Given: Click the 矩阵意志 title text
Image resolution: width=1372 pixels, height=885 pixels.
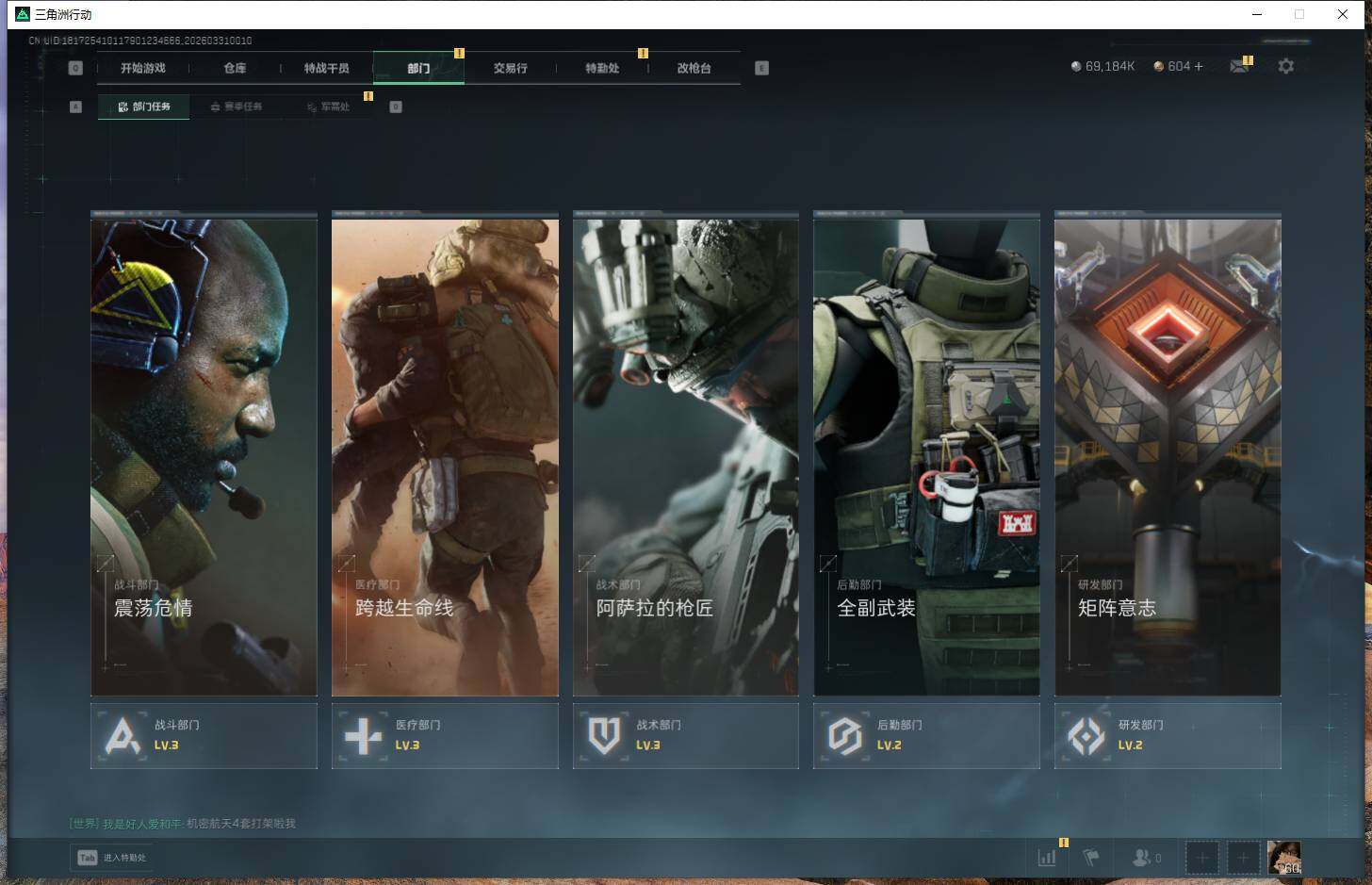Looking at the screenshot, I should coord(1117,608).
